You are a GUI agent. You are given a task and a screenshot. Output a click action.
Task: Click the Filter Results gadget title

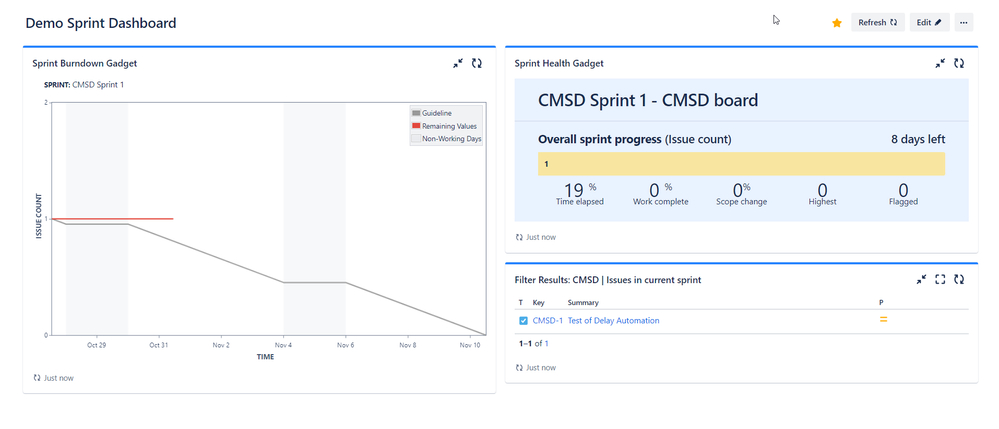(608, 280)
